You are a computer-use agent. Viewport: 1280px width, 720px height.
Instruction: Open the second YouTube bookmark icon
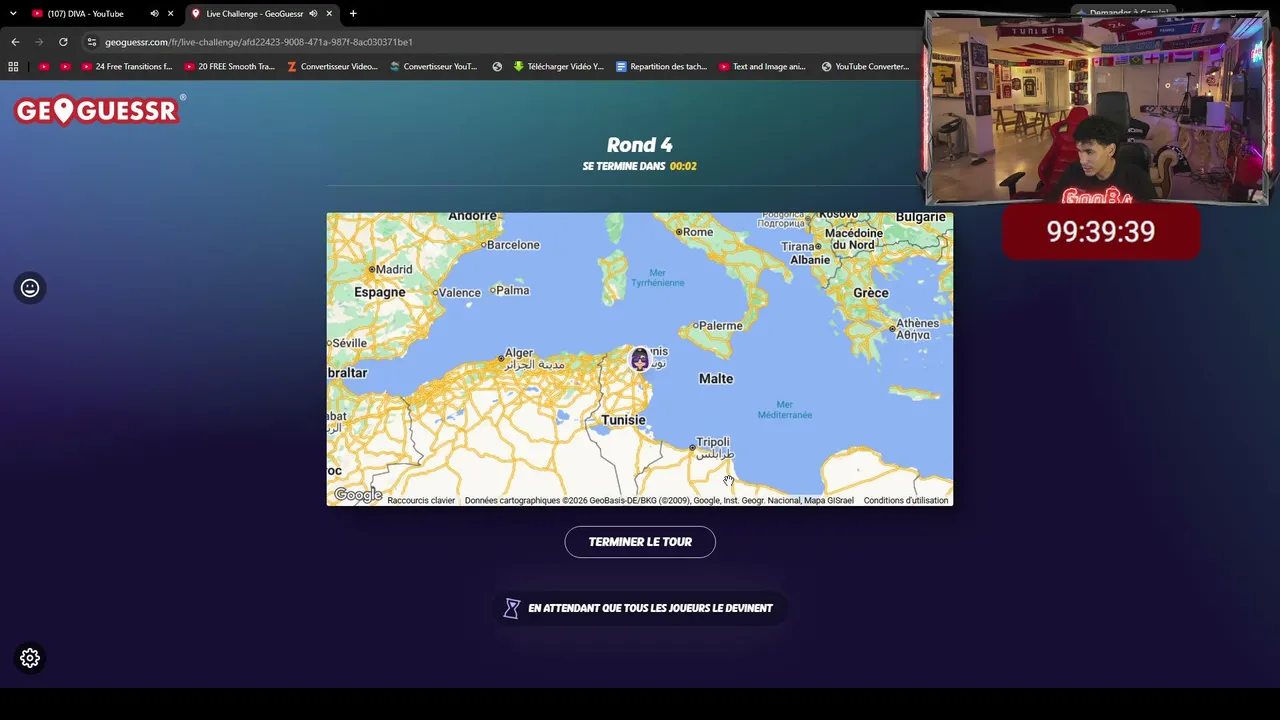[x=65, y=67]
